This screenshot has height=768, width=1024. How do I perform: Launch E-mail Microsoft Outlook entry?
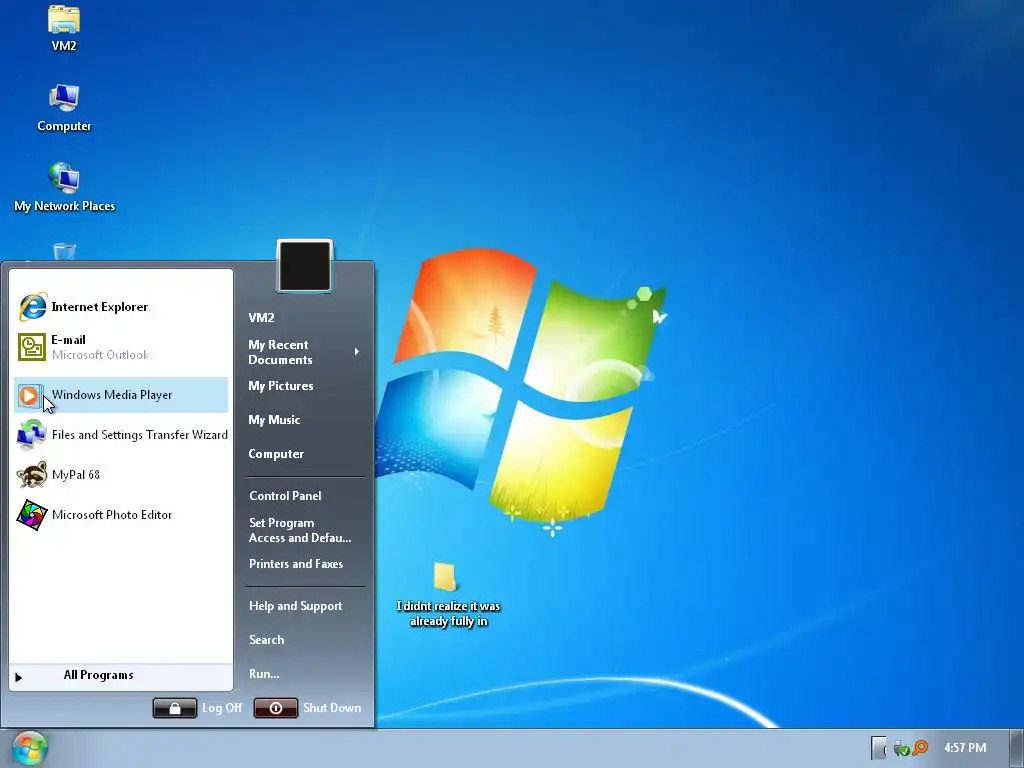point(121,347)
